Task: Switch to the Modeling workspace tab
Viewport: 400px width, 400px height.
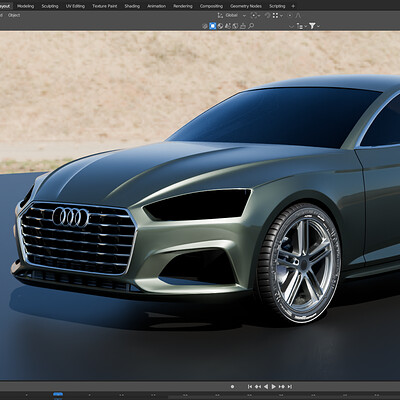Action: coord(25,6)
